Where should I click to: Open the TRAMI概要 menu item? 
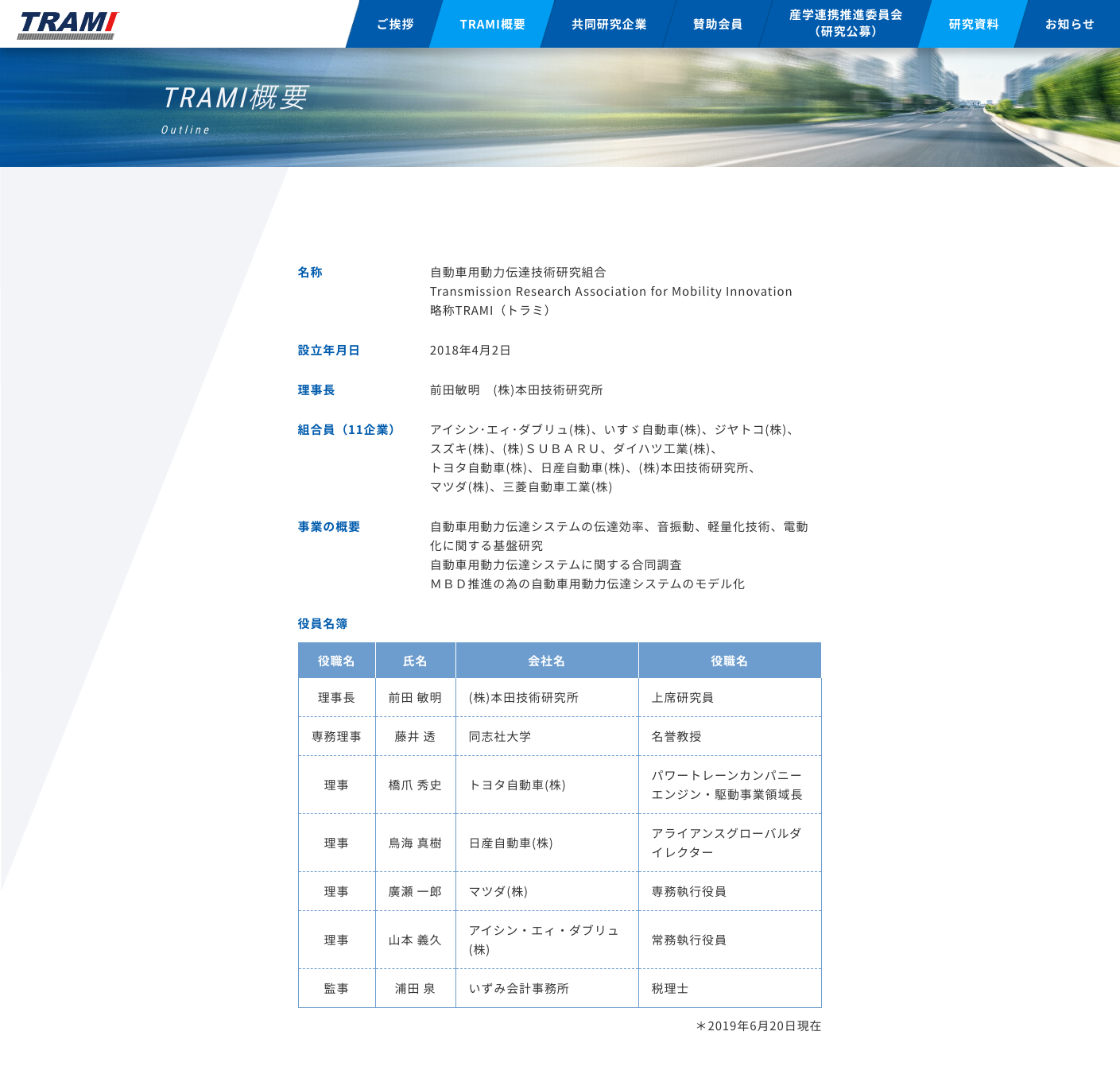(492, 24)
